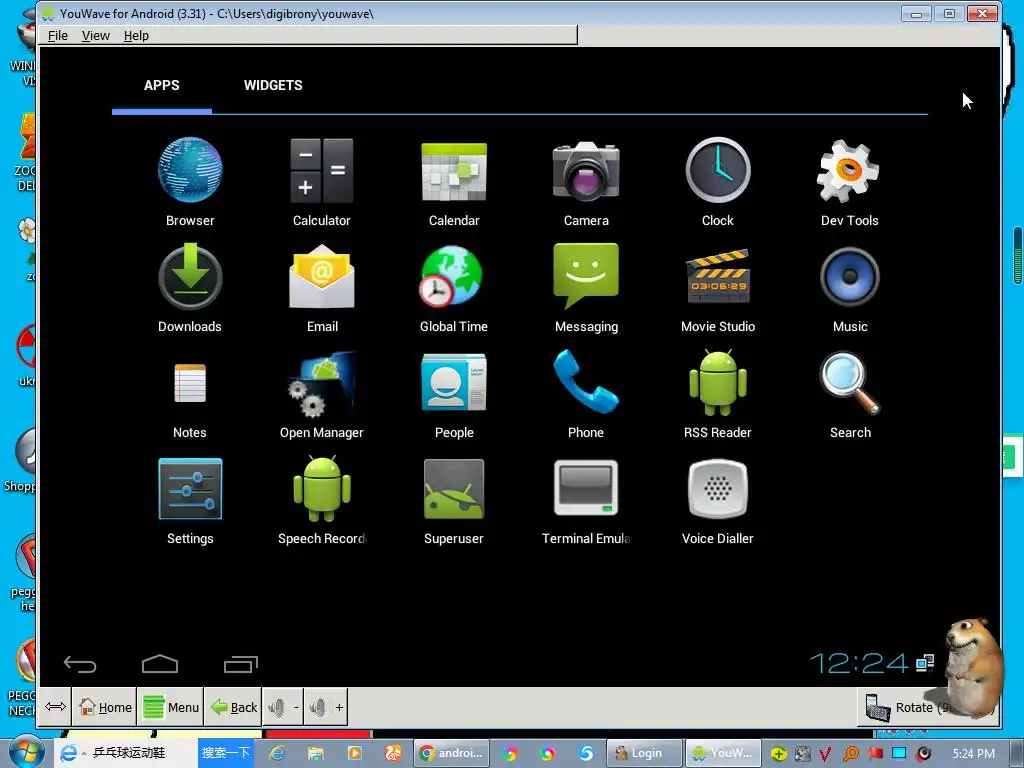Screen dimensions: 1024x768
Task: Open the People contacts app
Action: [x=454, y=382]
